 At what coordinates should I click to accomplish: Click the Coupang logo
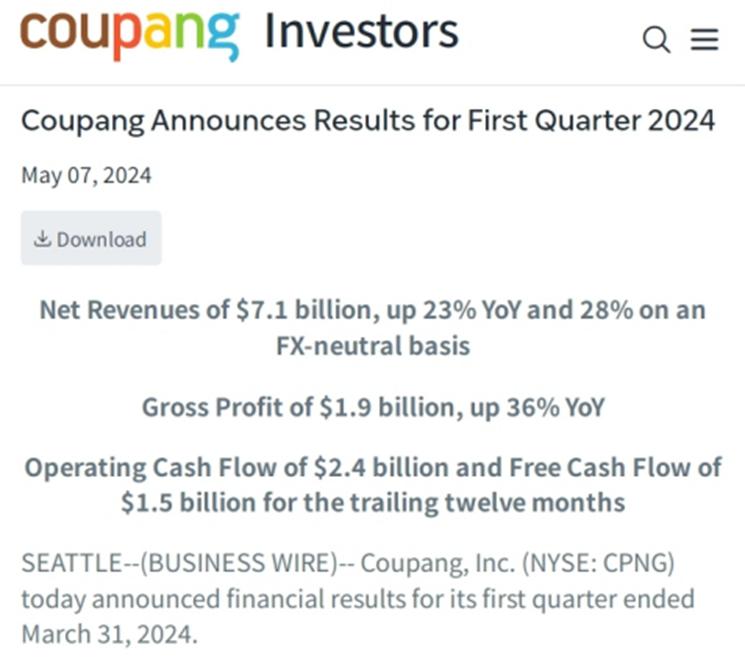(129, 33)
